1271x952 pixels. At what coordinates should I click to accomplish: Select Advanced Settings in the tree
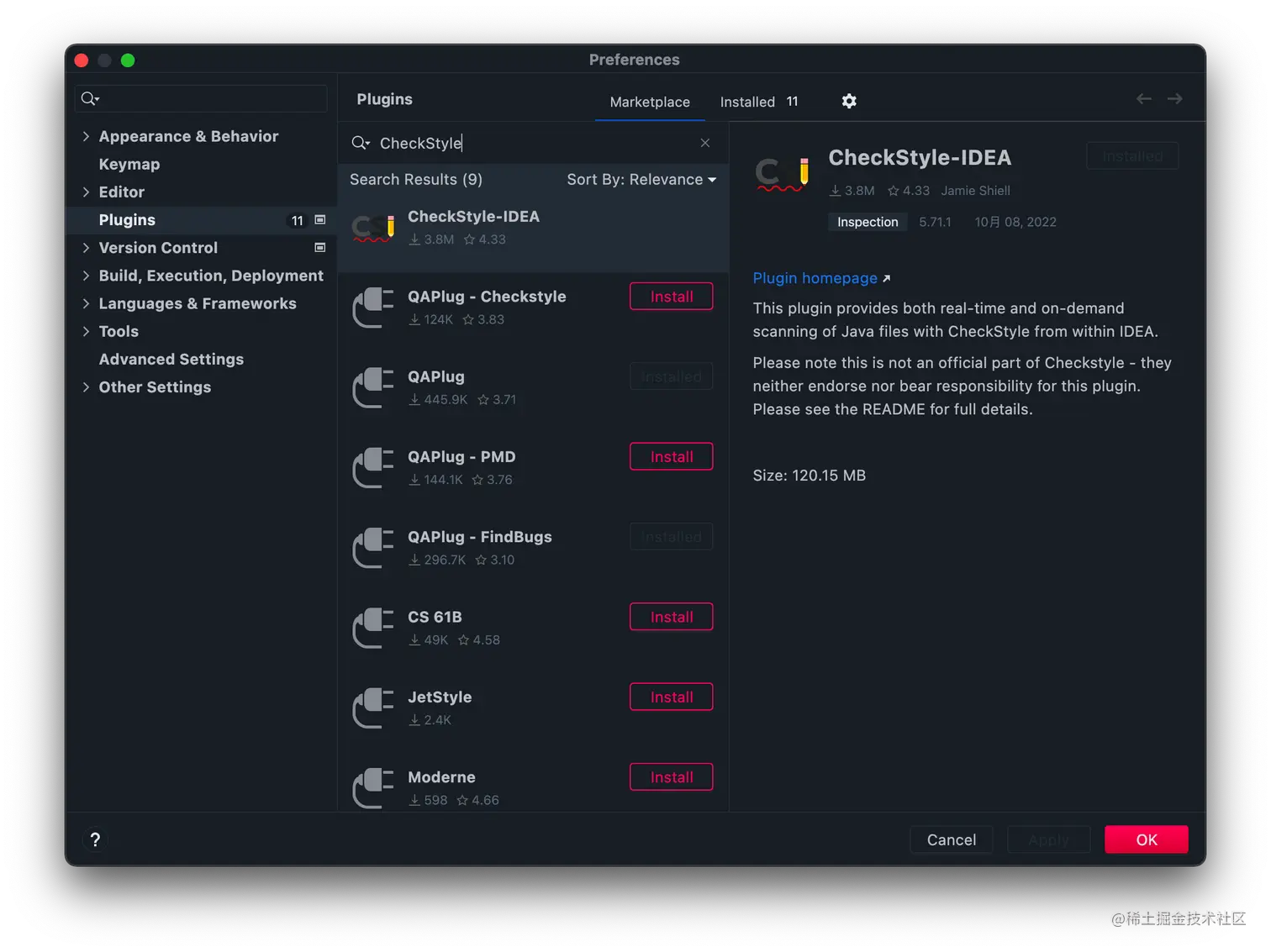171,359
